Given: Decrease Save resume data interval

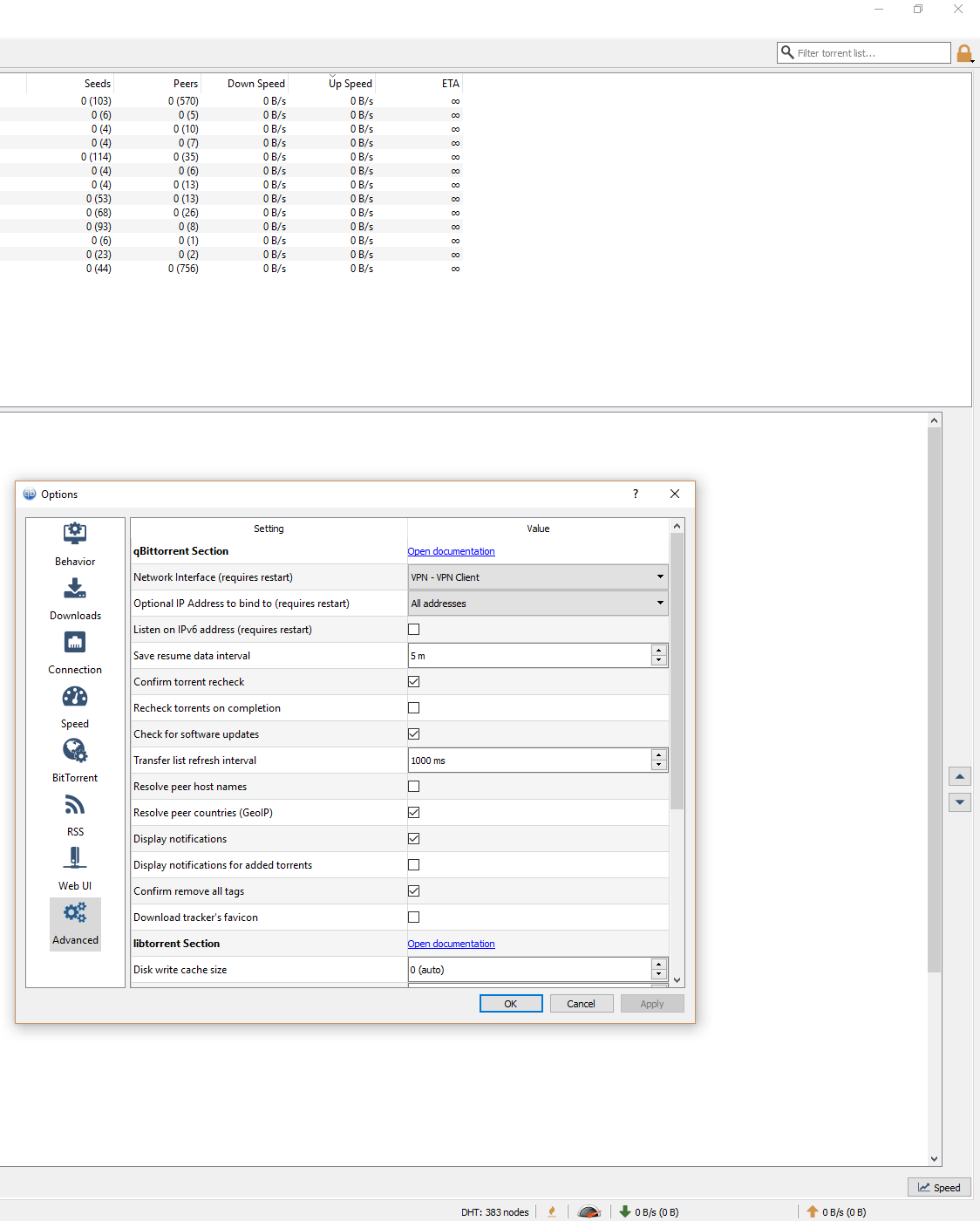Looking at the screenshot, I should [x=659, y=661].
